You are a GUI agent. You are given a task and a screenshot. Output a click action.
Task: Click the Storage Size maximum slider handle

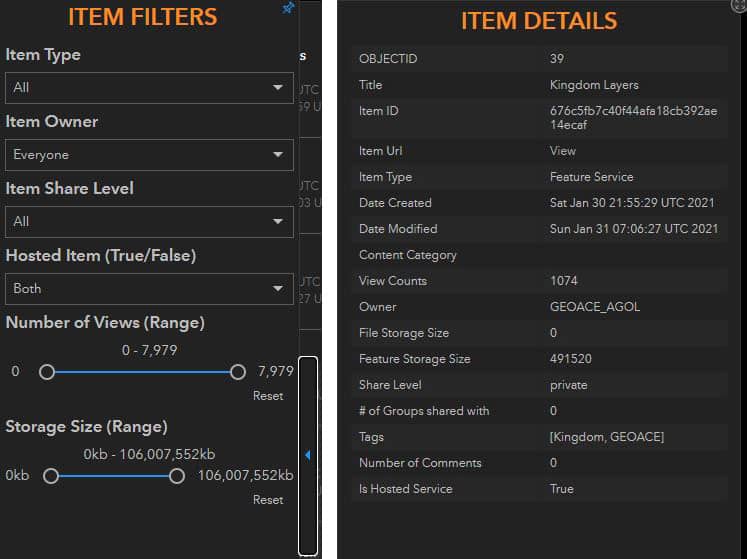(x=177, y=476)
